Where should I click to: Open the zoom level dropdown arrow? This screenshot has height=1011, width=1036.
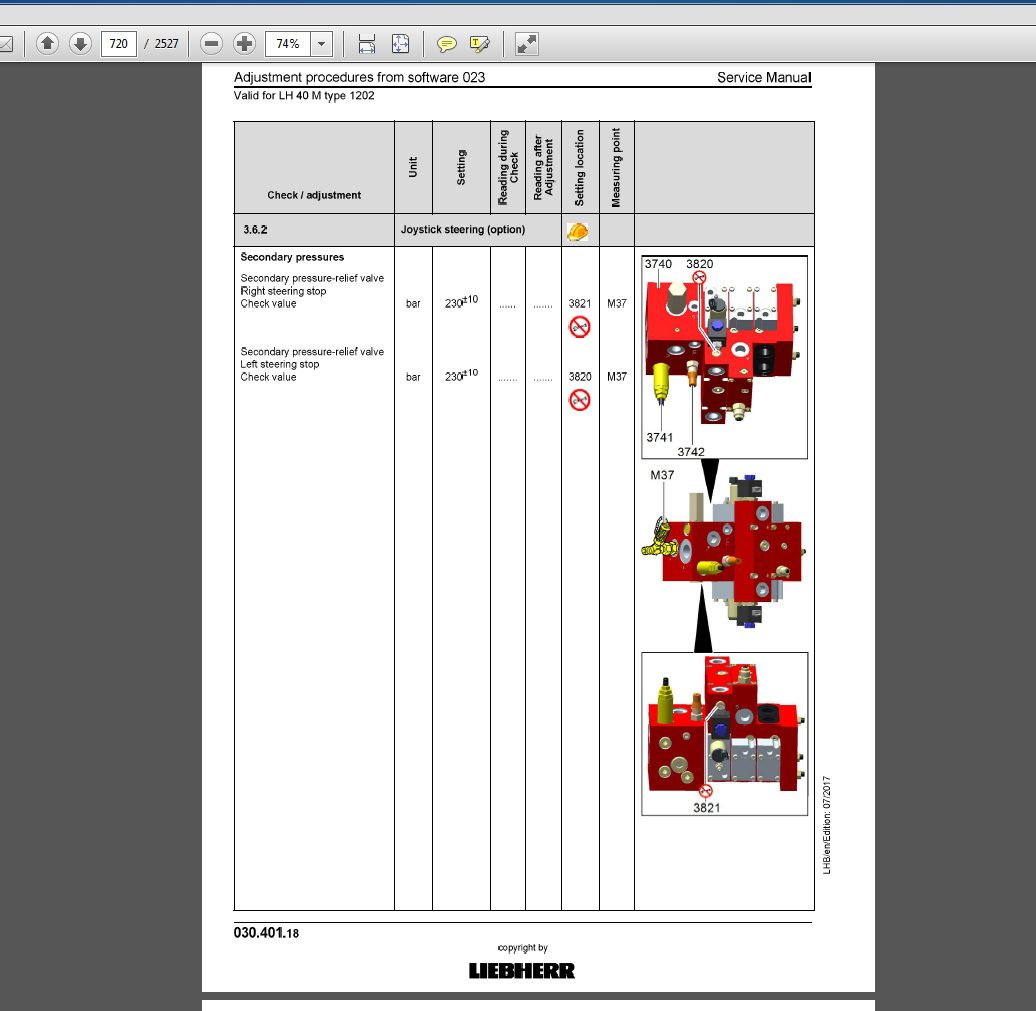(322, 44)
